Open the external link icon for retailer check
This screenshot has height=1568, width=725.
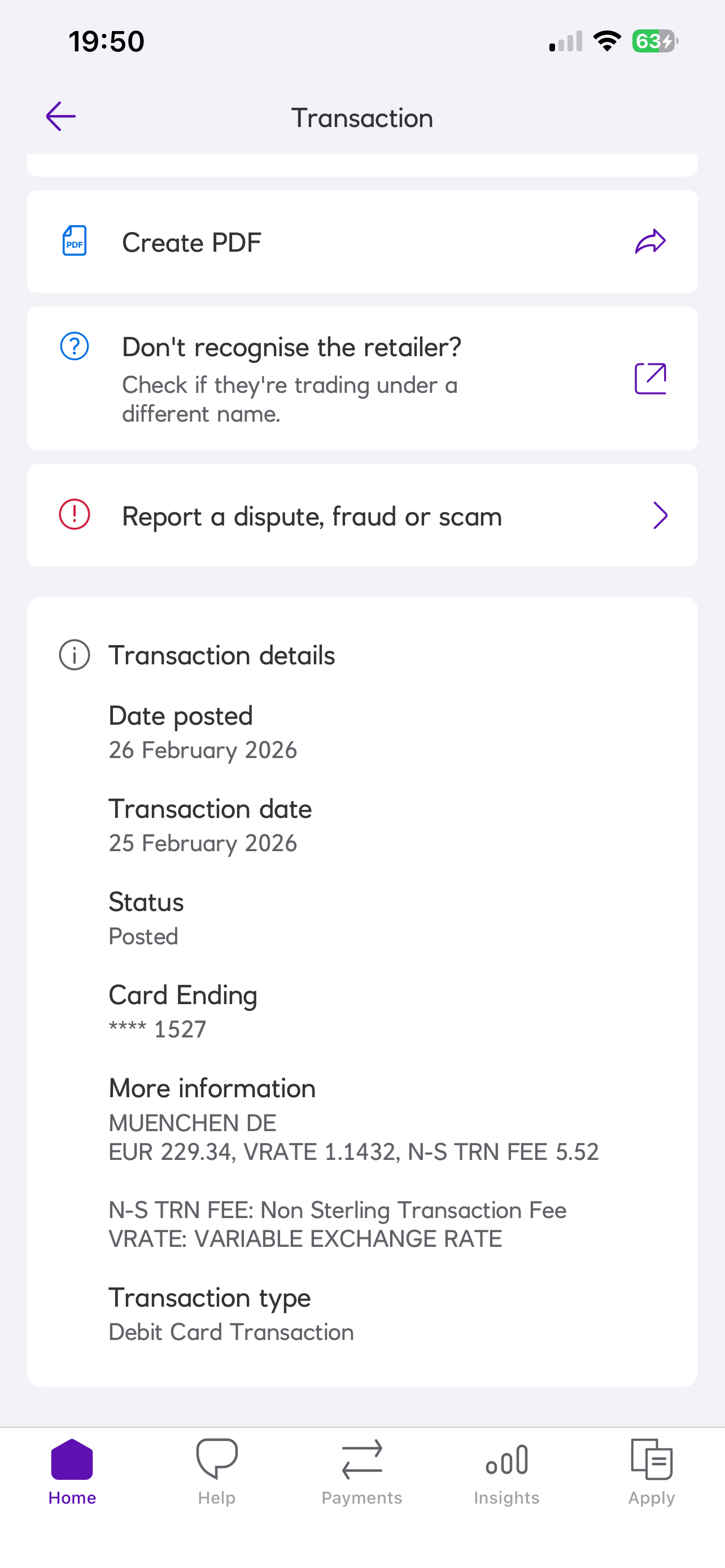(650, 379)
